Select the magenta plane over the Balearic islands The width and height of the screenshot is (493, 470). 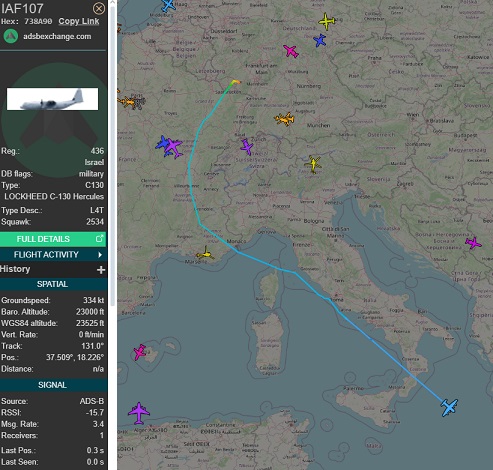[140, 352]
